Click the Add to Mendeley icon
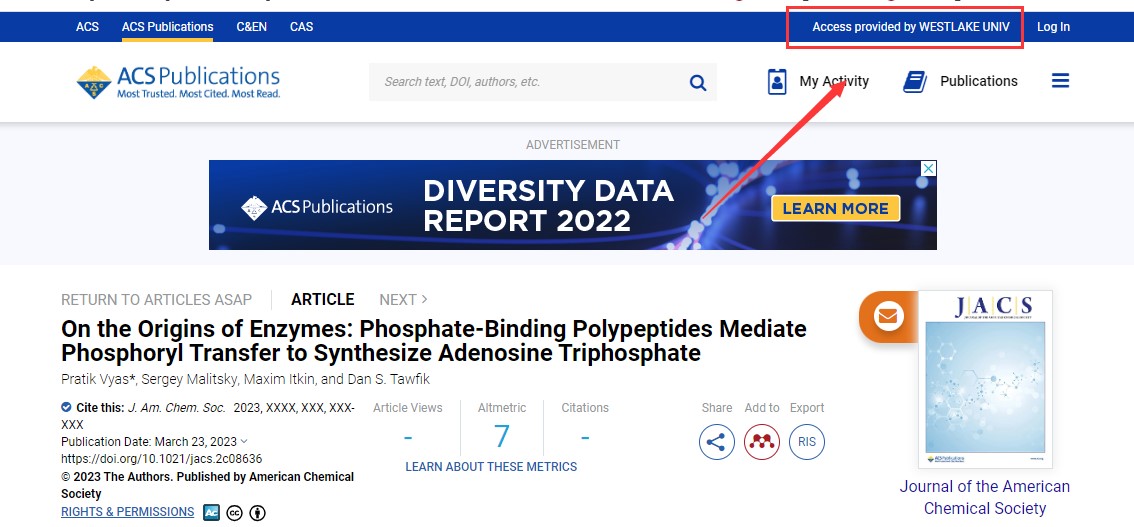The image size is (1134, 527). [761, 442]
